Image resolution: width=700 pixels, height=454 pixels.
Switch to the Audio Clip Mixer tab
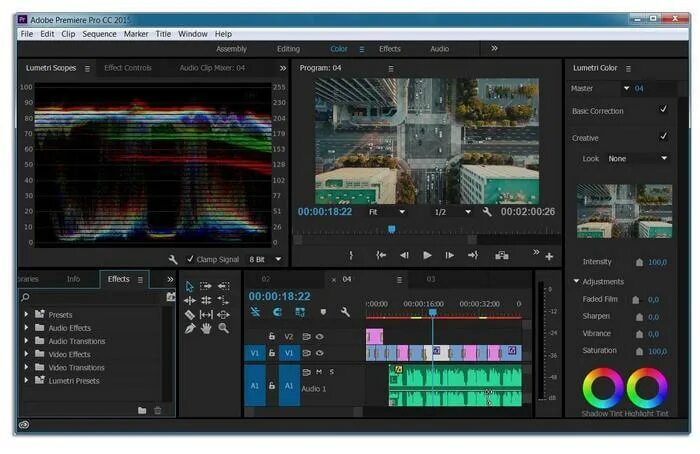pyautogui.click(x=212, y=68)
